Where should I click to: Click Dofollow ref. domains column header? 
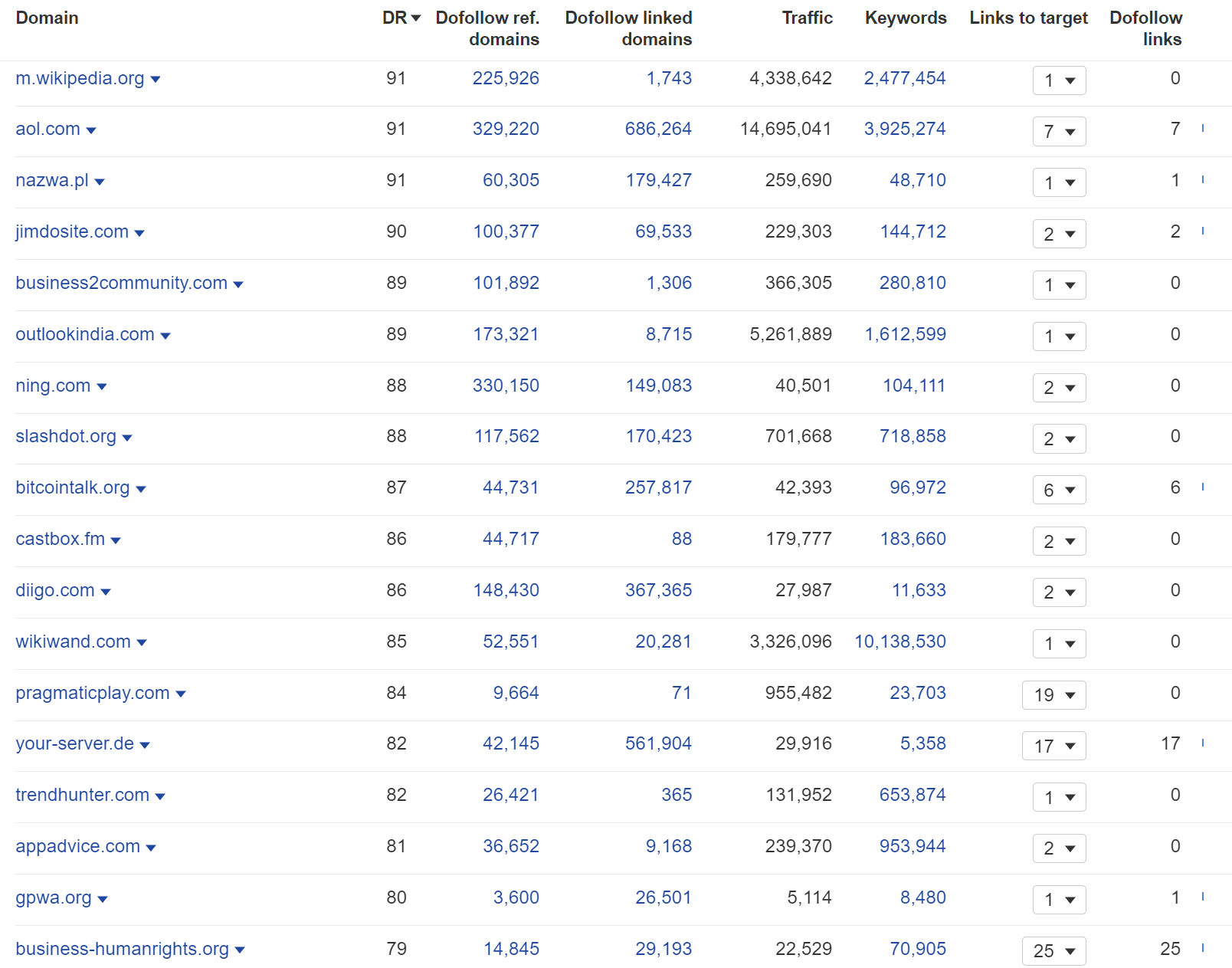[487, 28]
